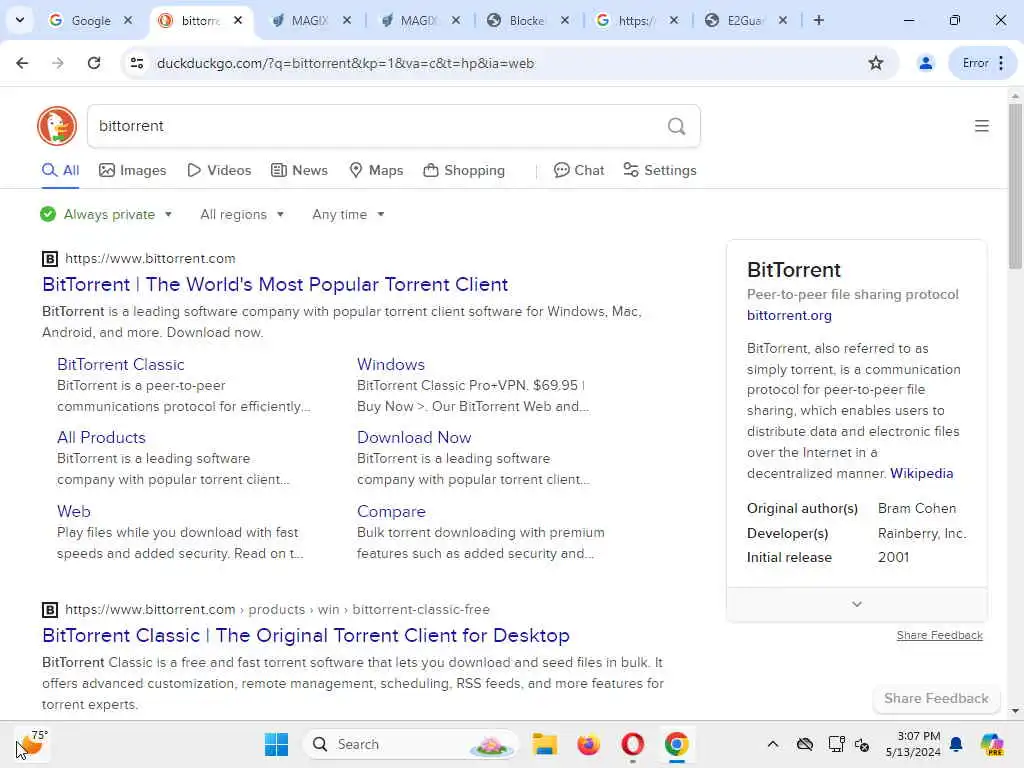Show hidden system tray icons
Screen dimensions: 1024x768
coord(773,744)
